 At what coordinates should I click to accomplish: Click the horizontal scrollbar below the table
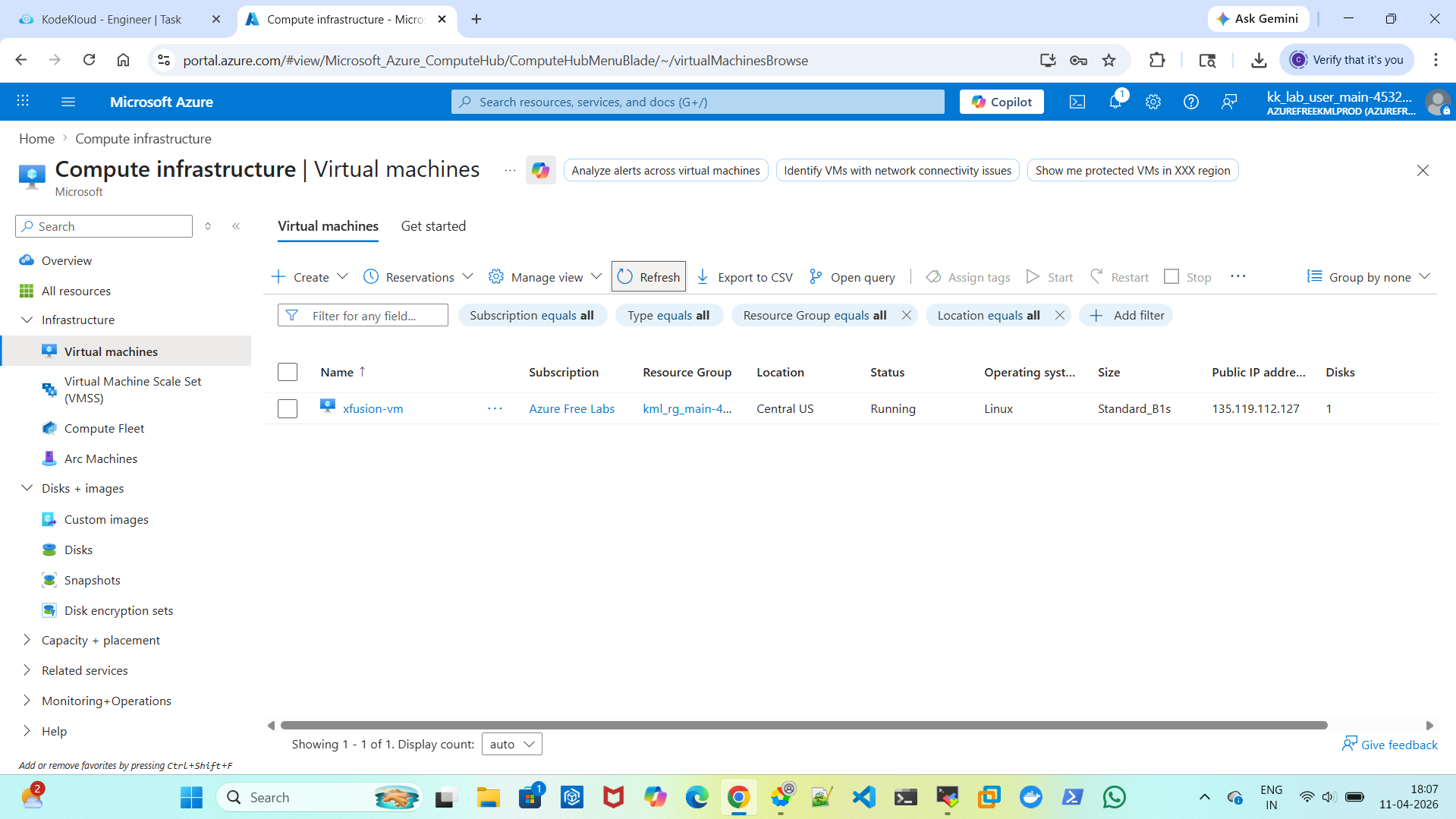tap(803, 726)
